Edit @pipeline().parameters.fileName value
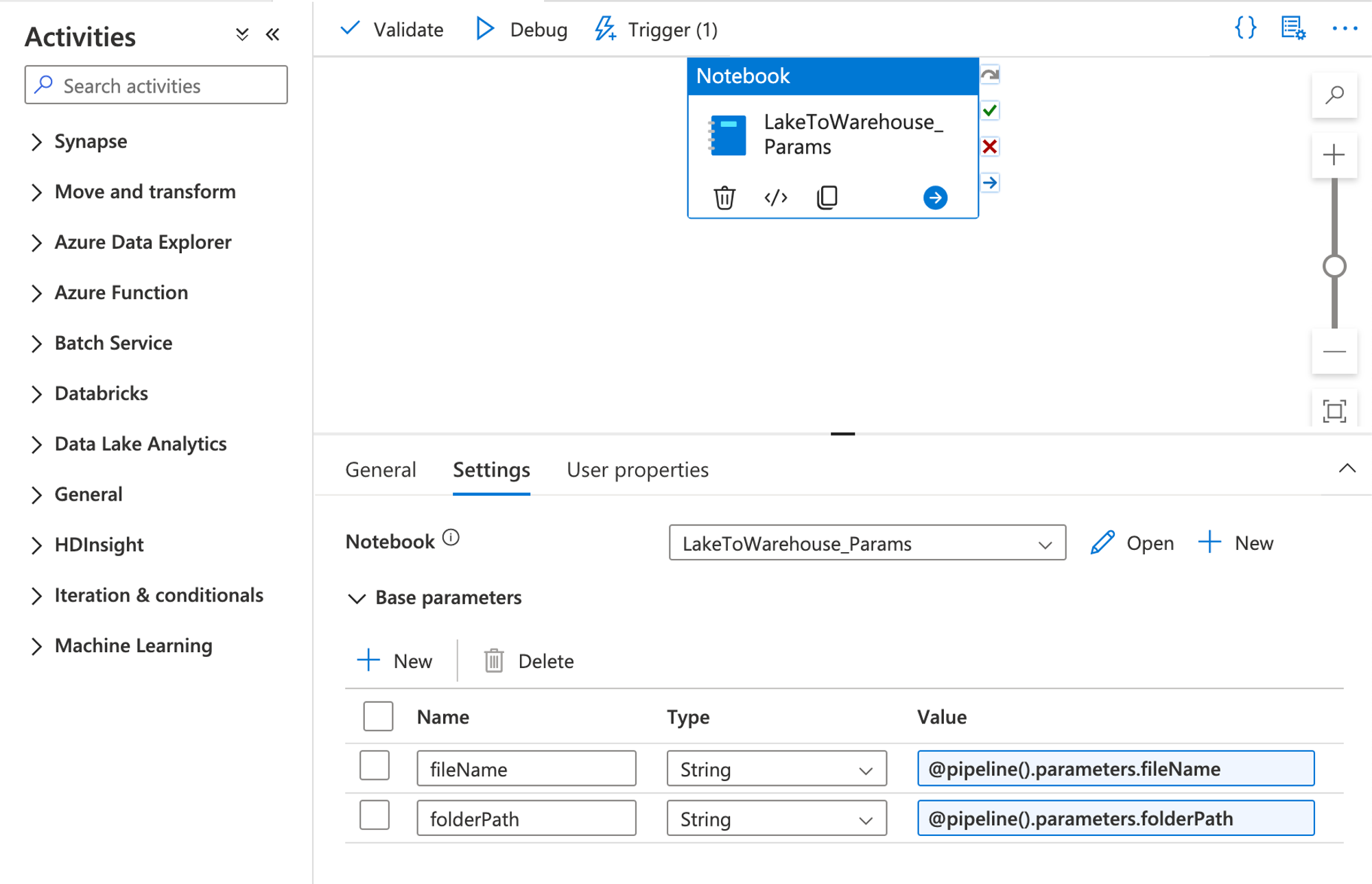The image size is (1372, 884). [1116, 768]
